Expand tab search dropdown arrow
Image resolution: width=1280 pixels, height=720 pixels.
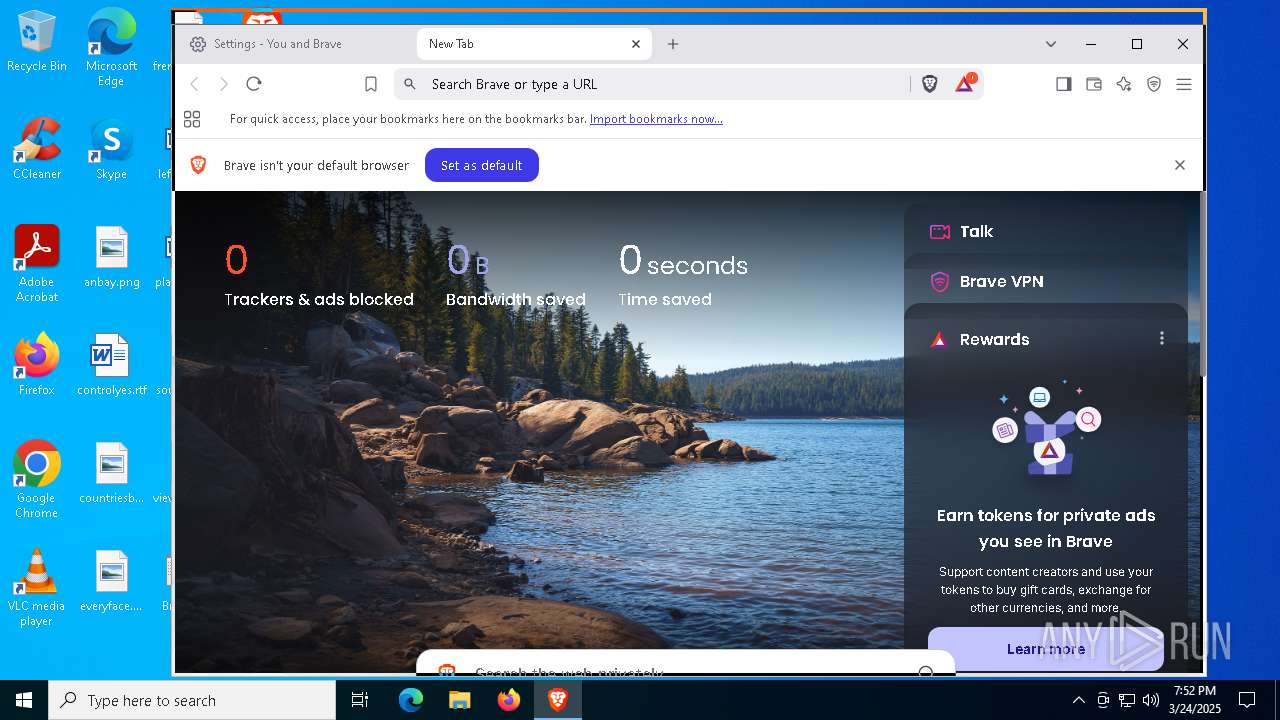click(1051, 44)
